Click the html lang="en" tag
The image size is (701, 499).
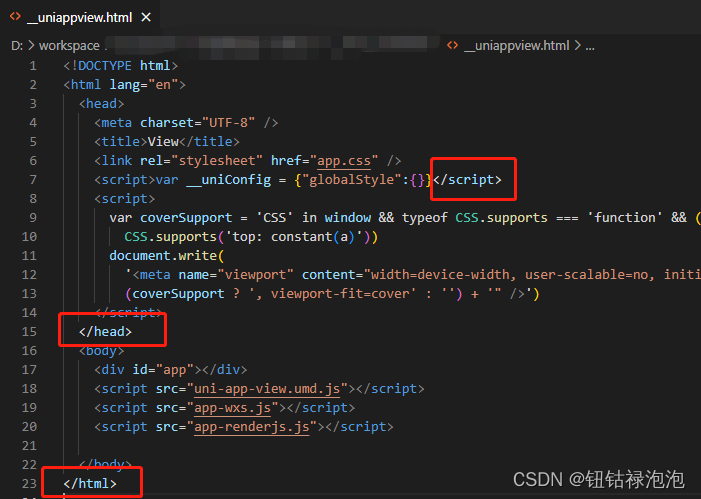[124, 85]
